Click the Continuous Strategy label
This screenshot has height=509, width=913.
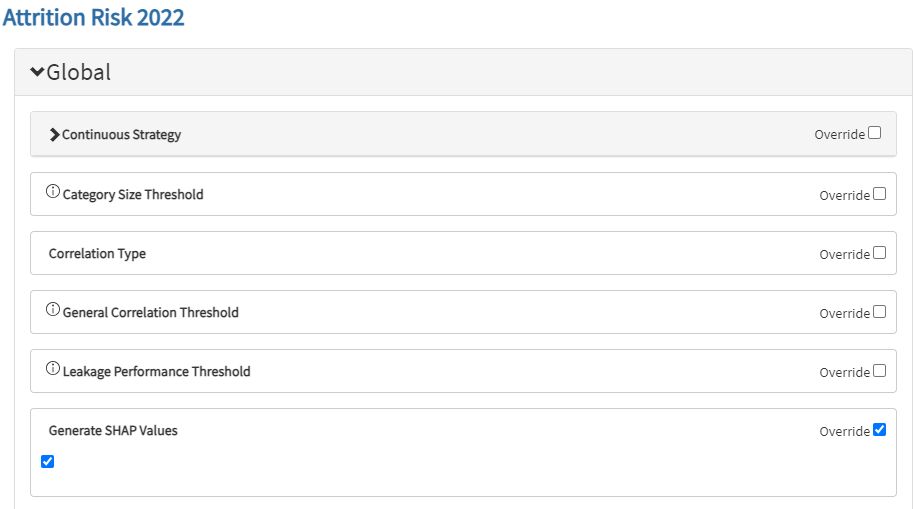coord(121,135)
